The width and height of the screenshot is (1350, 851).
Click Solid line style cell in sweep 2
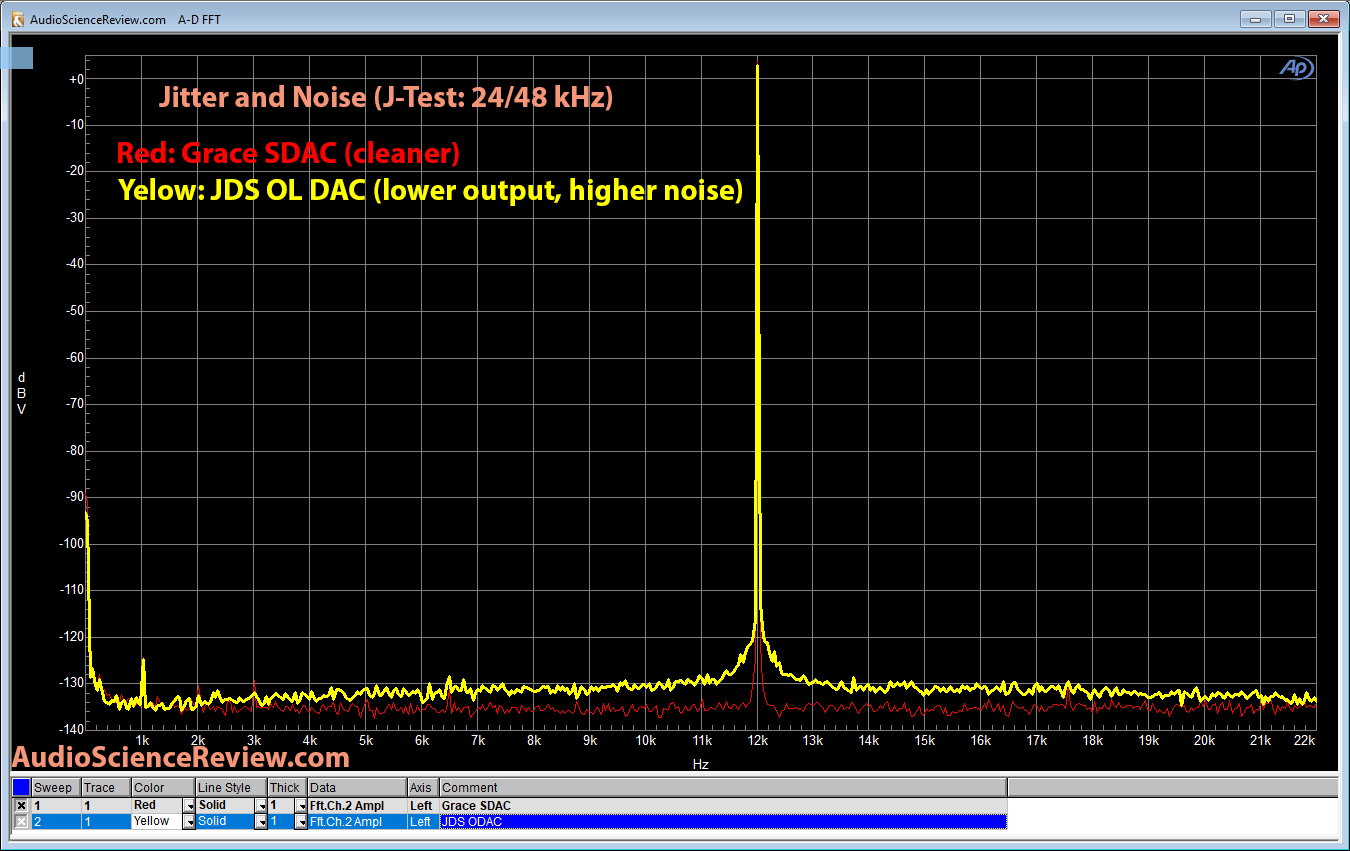click(x=225, y=821)
